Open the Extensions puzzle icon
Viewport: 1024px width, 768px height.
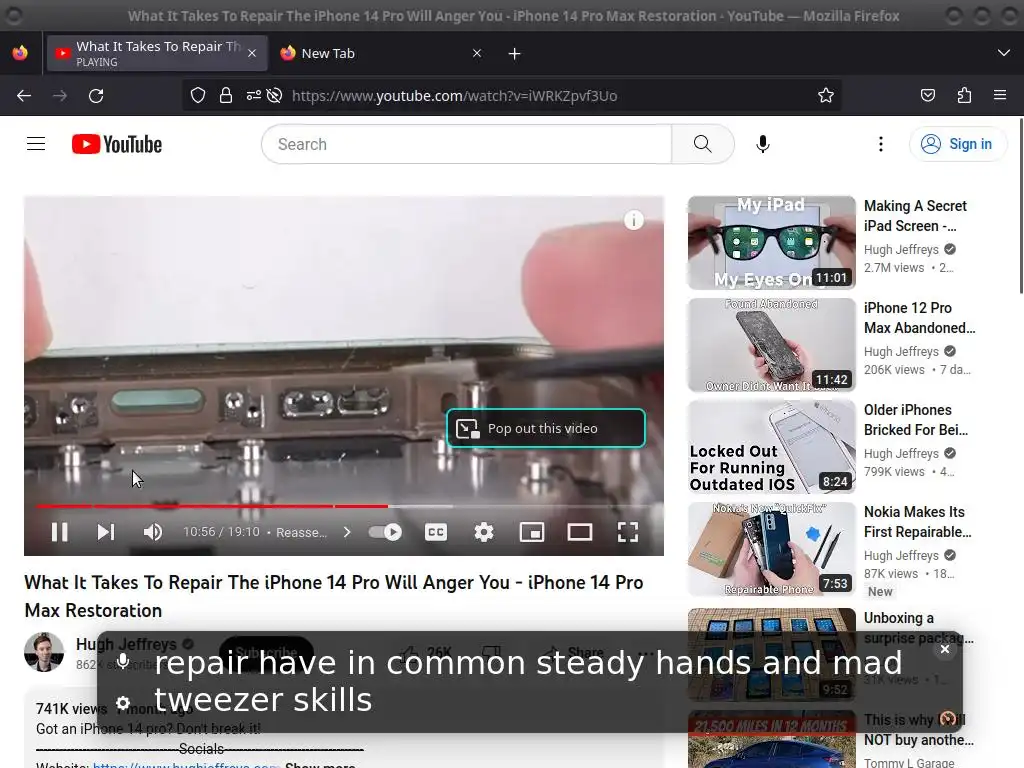(x=964, y=95)
